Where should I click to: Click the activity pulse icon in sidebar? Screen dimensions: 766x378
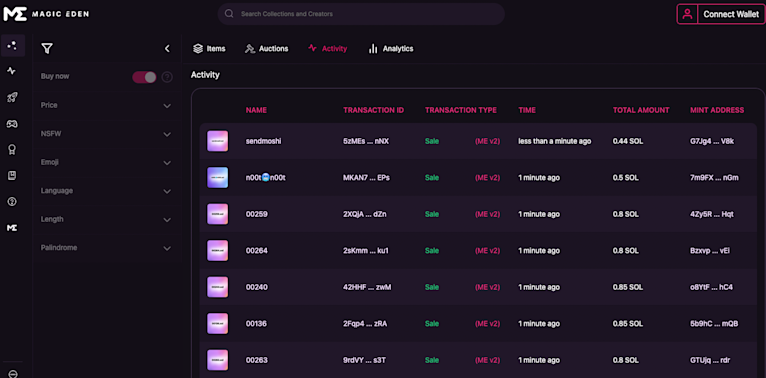(x=12, y=71)
